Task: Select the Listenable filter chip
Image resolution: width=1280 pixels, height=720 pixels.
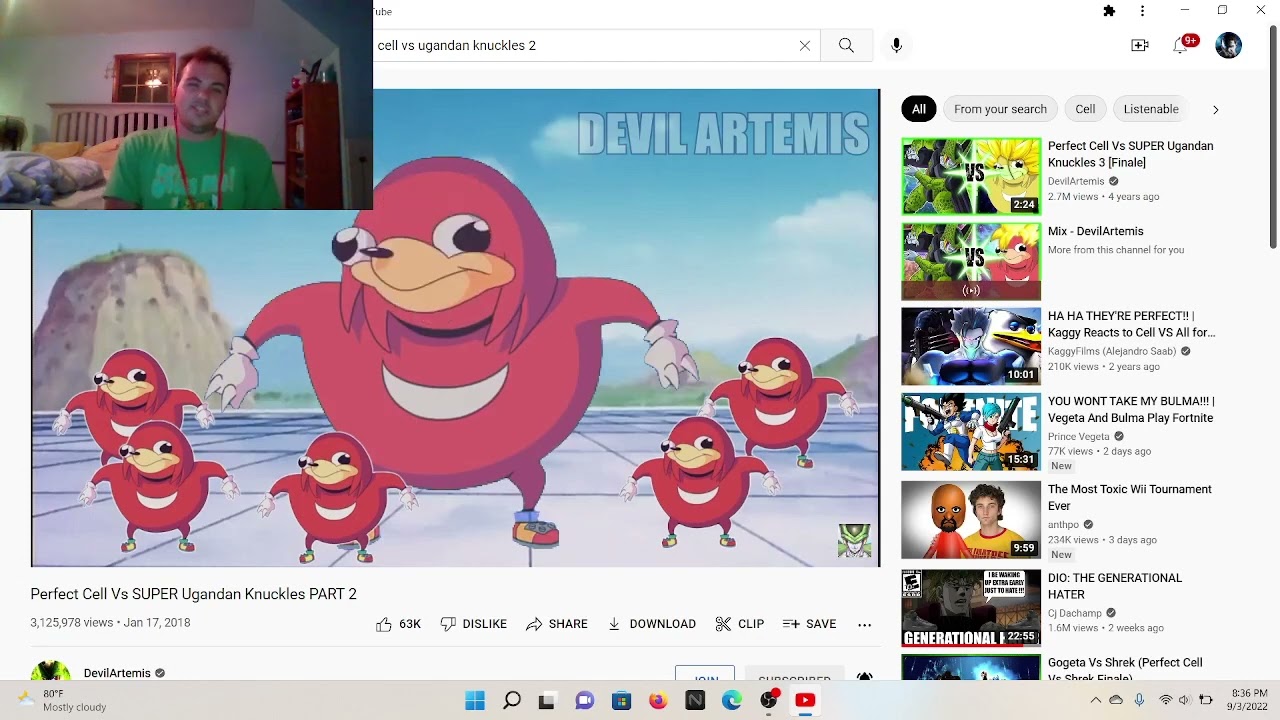Action: (1151, 109)
